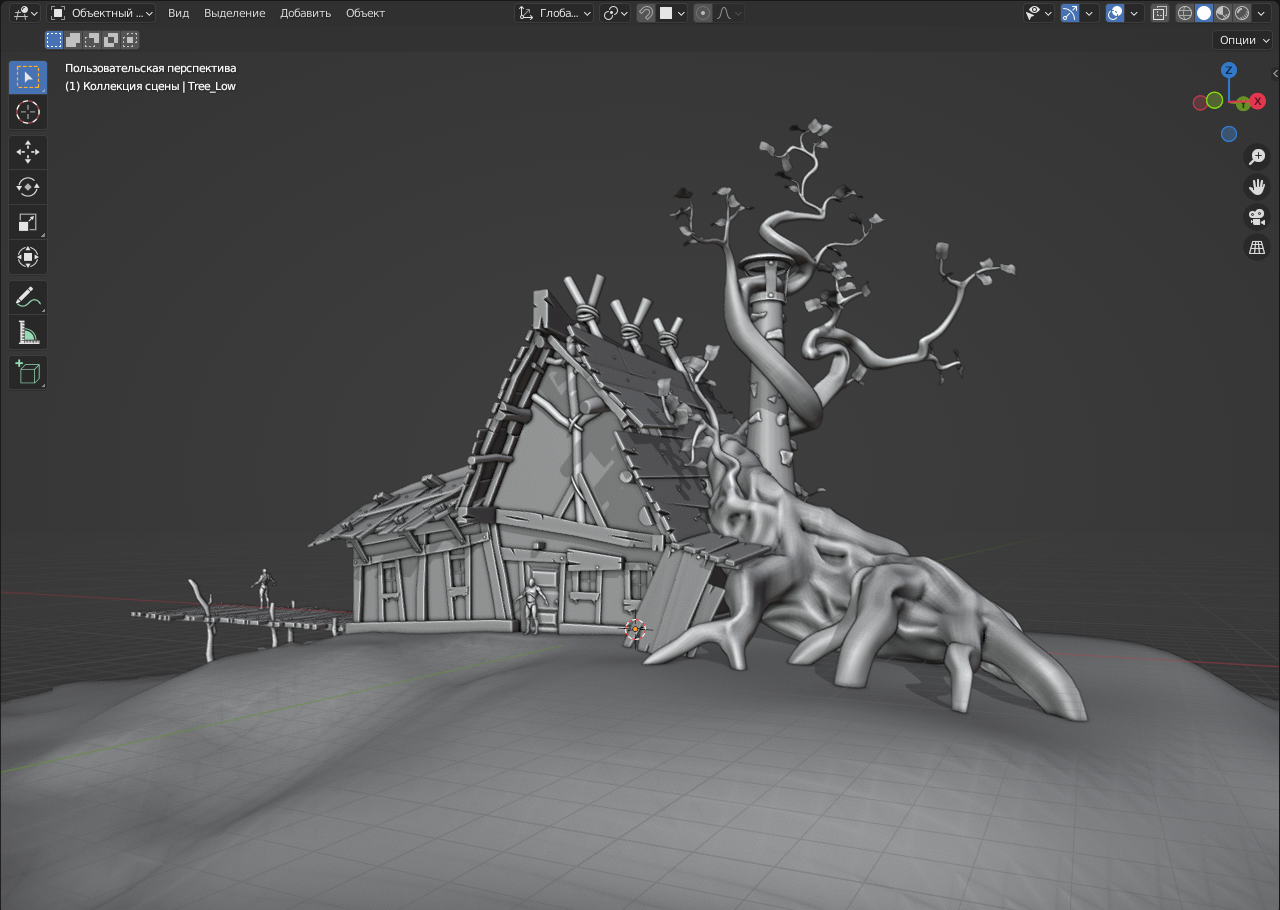Viewport: 1280px width, 910px height.
Task: Select the Add Cube tool
Action: point(28,373)
